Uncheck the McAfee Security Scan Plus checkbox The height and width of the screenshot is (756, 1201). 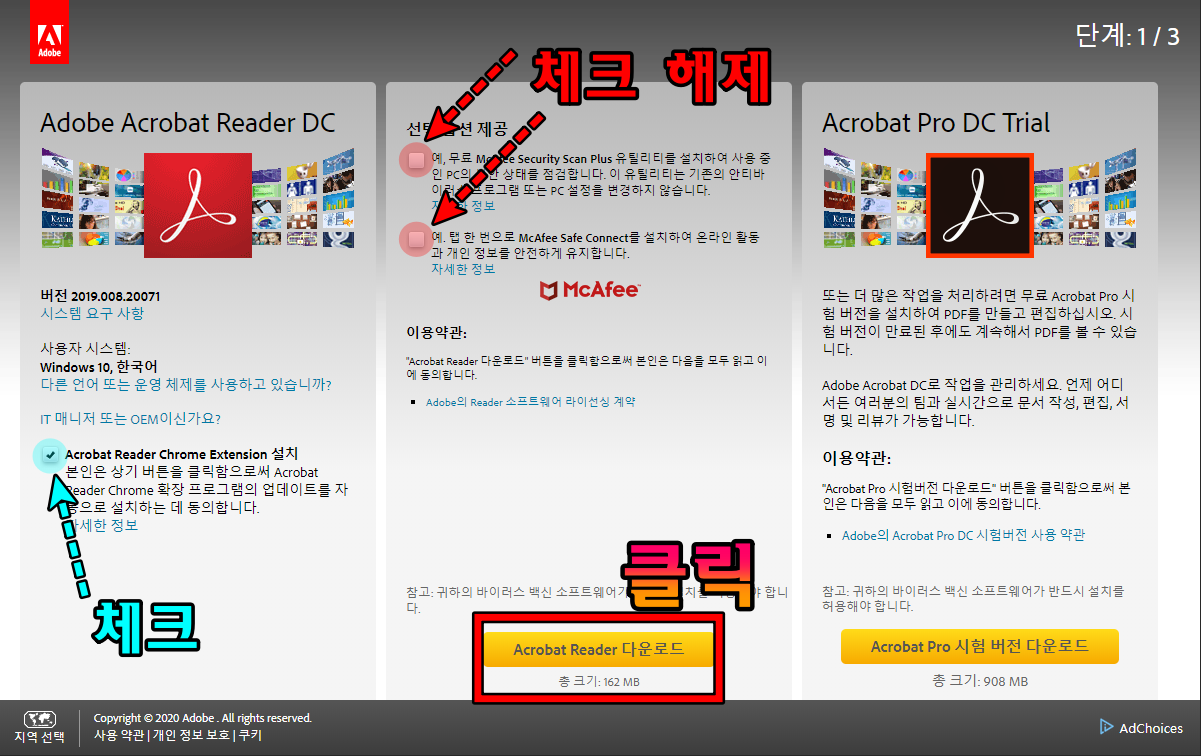(416, 159)
